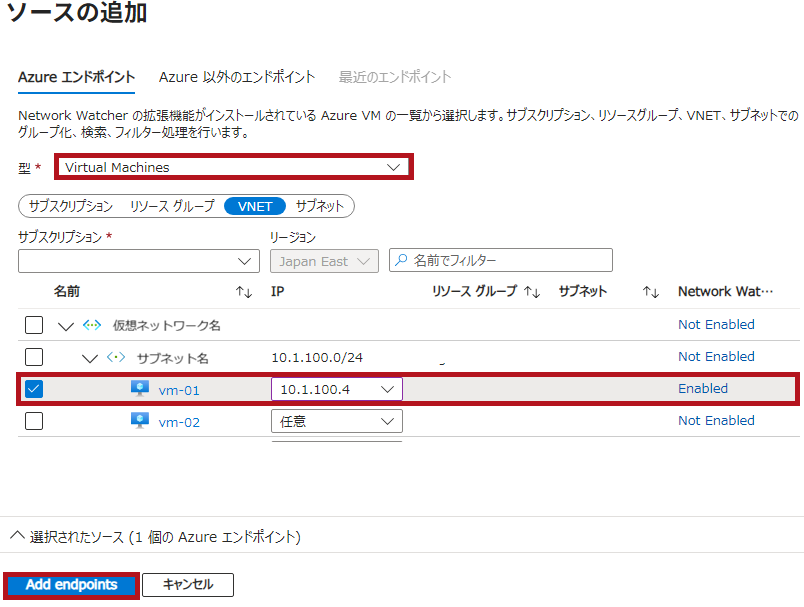Click the IP column header
The height and width of the screenshot is (607, 804).
coord(277,292)
